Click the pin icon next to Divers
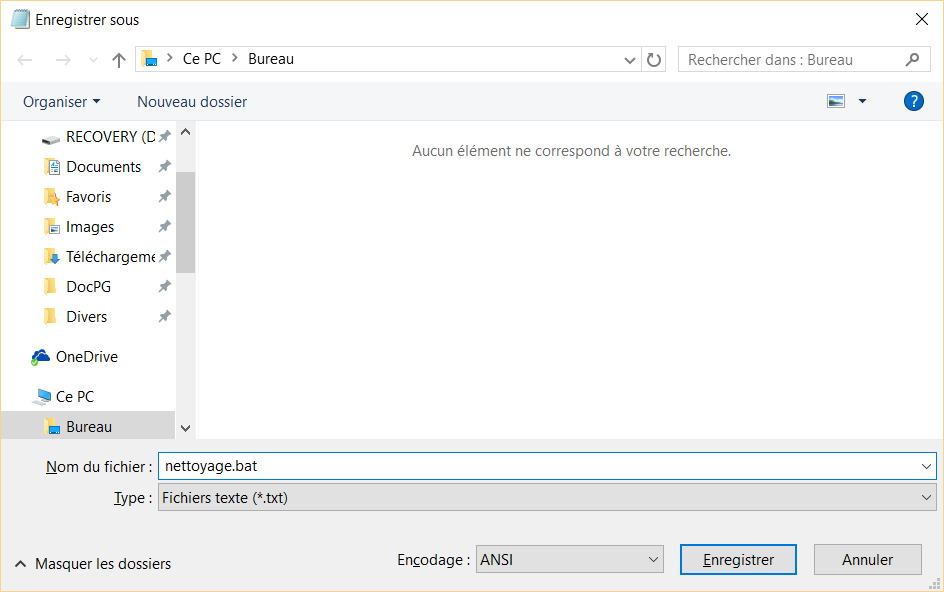The image size is (944, 592). (x=164, y=316)
